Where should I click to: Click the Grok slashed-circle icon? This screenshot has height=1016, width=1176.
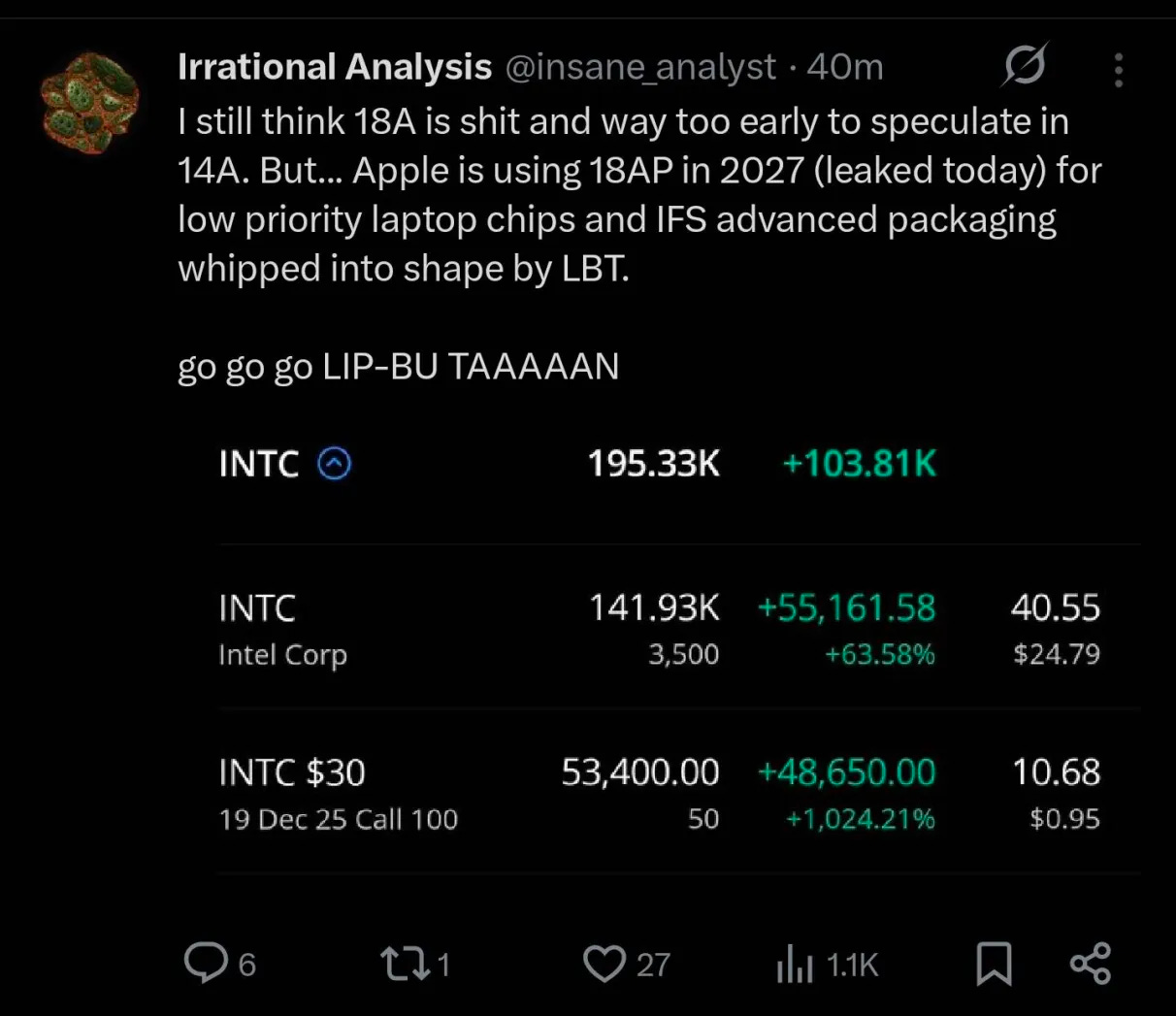(1025, 66)
